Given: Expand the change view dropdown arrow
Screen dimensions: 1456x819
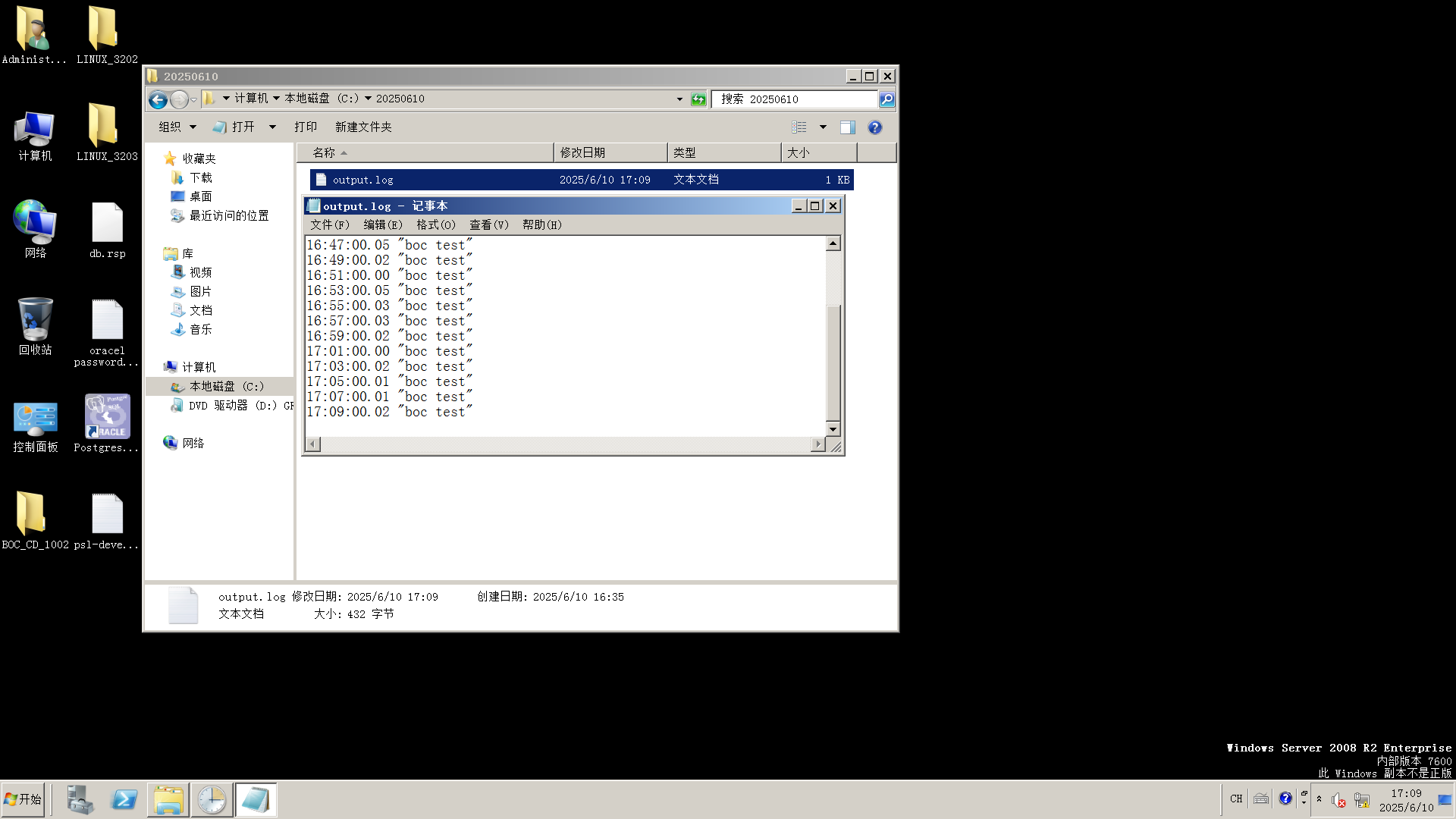Looking at the screenshot, I should click(x=823, y=127).
